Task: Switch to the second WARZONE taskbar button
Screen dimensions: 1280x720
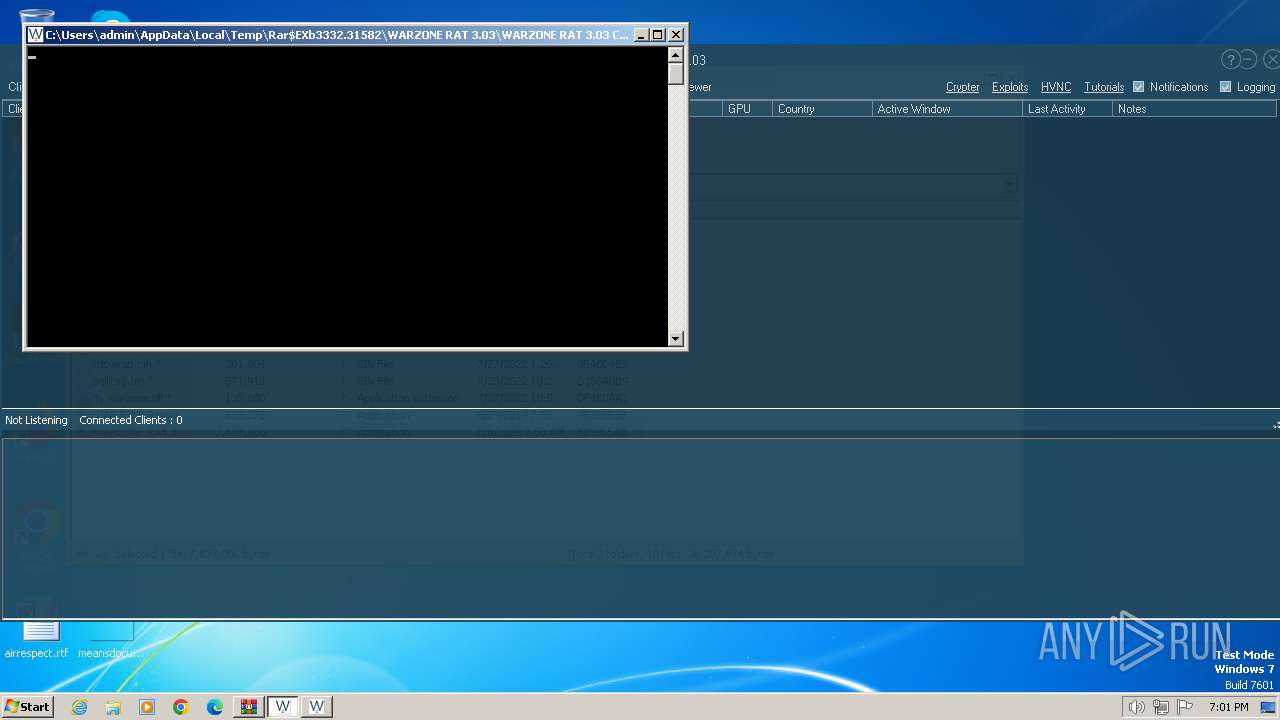Action: pyautogui.click(x=317, y=707)
